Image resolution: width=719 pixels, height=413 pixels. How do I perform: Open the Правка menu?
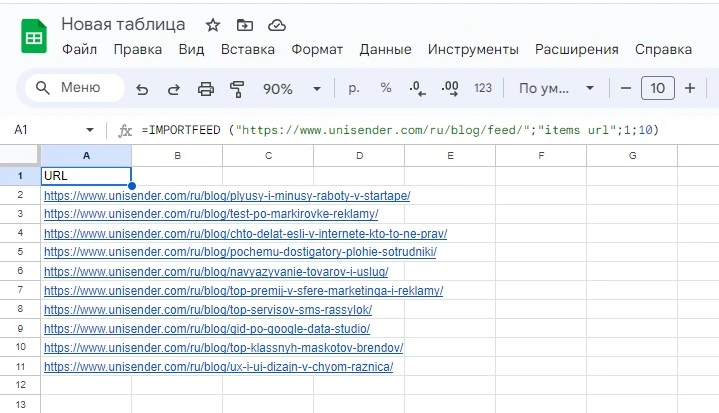tap(138, 50)
